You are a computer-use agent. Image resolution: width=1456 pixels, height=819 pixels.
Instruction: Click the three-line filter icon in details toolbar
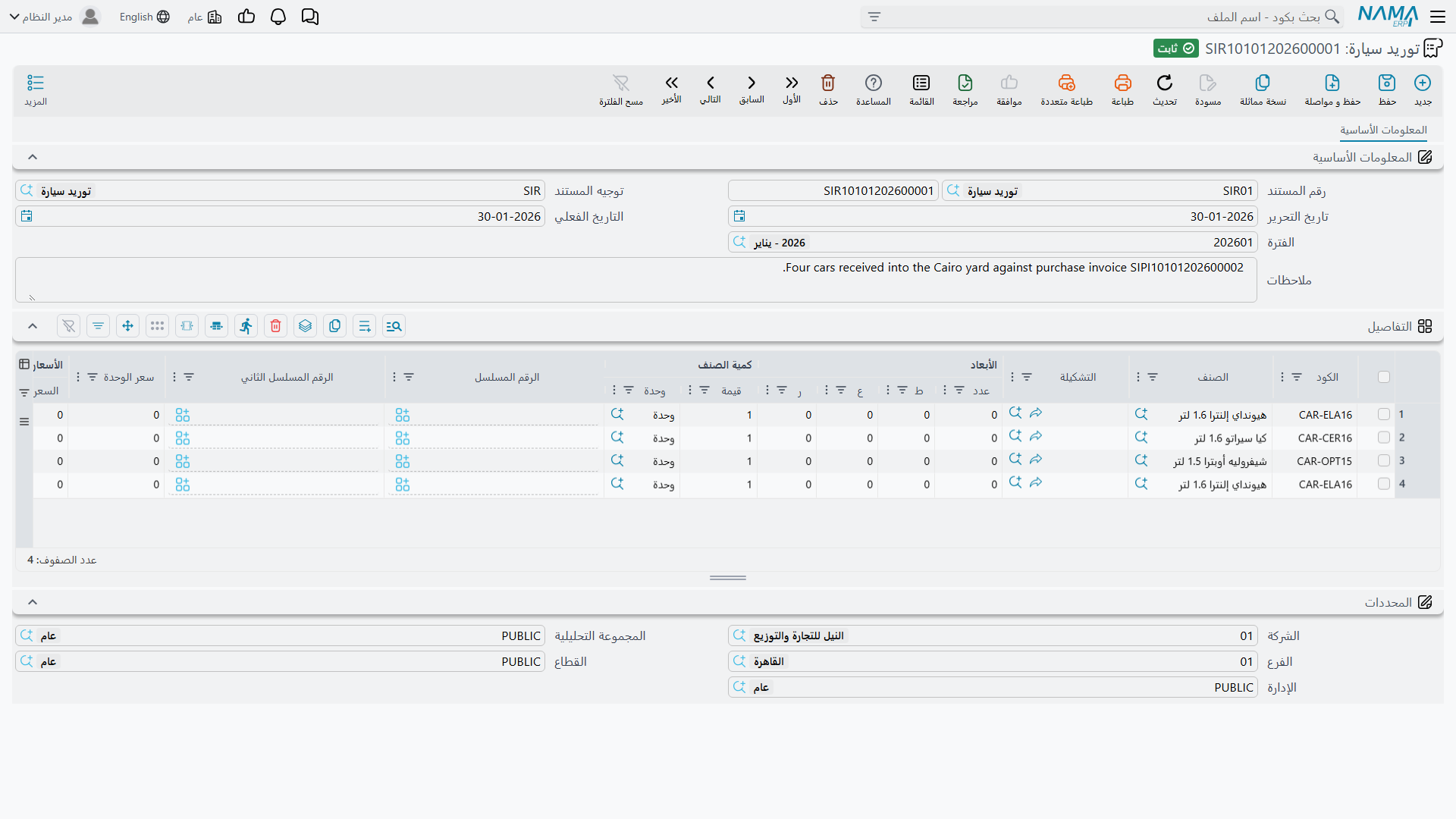(99, 326)
